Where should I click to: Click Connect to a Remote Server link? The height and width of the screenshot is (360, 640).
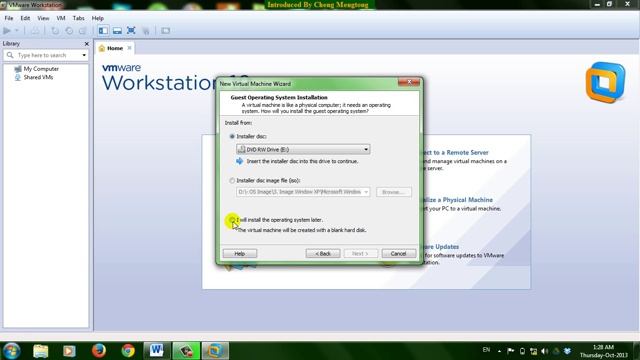pos(455,153)
